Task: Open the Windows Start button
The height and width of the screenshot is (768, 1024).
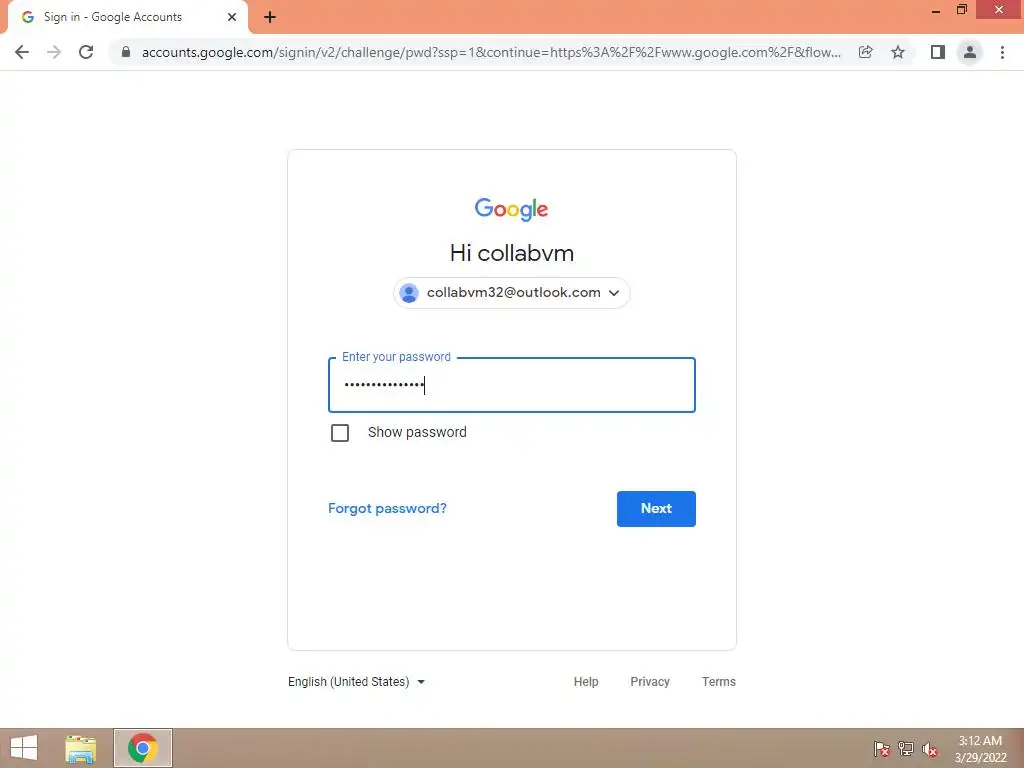Action: click(x=24, y=748)
